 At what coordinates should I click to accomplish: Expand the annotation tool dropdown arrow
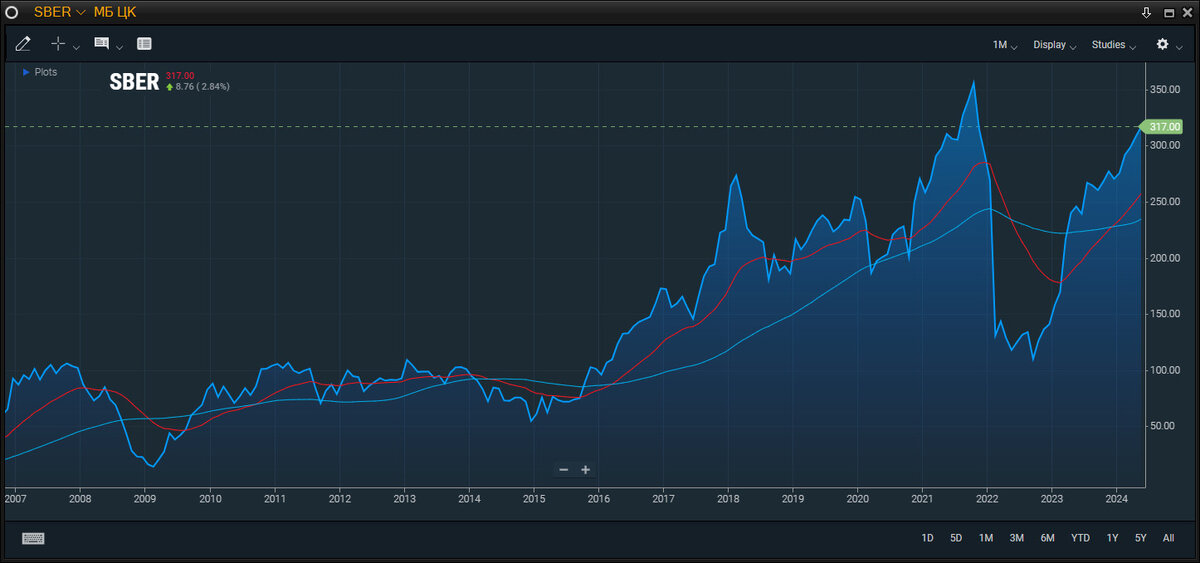tap(120, 47)
